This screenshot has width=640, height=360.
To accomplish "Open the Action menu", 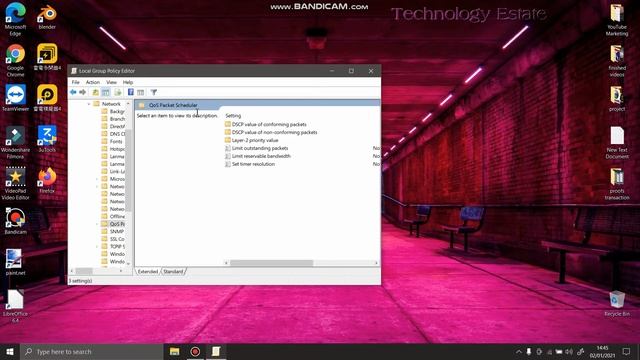I will (x=93, y=82).
